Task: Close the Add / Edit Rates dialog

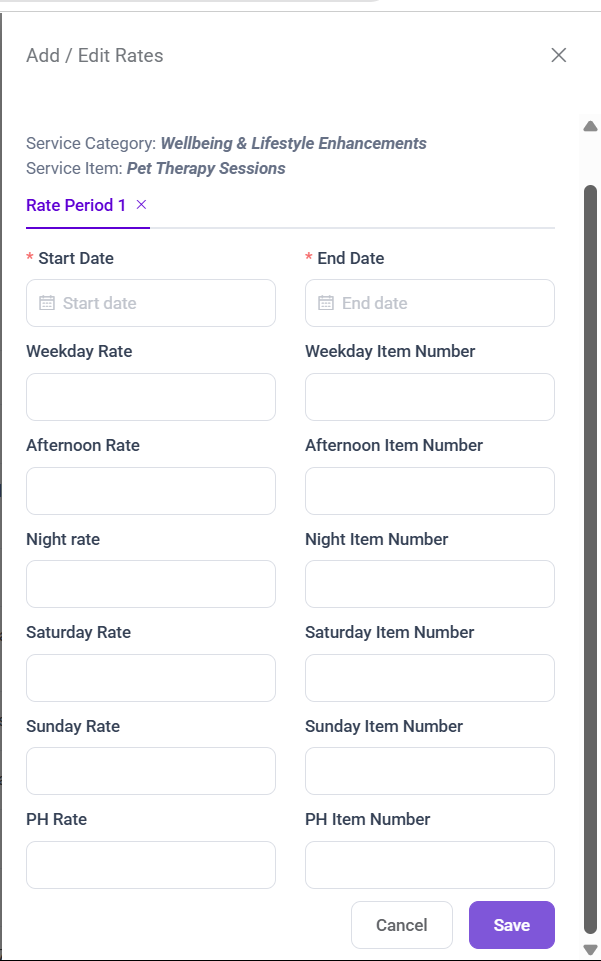Action: click(x=559, y=55)
